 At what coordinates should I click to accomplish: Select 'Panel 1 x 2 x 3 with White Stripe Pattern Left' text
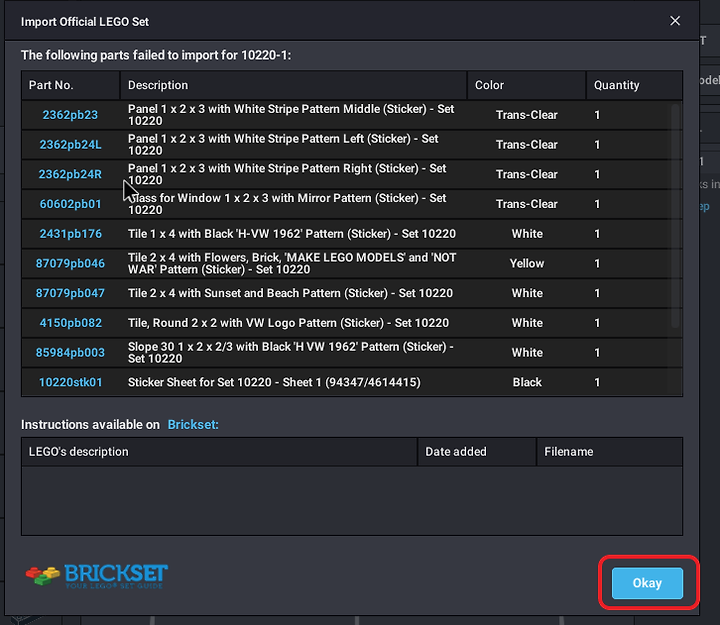click(283, 145)
